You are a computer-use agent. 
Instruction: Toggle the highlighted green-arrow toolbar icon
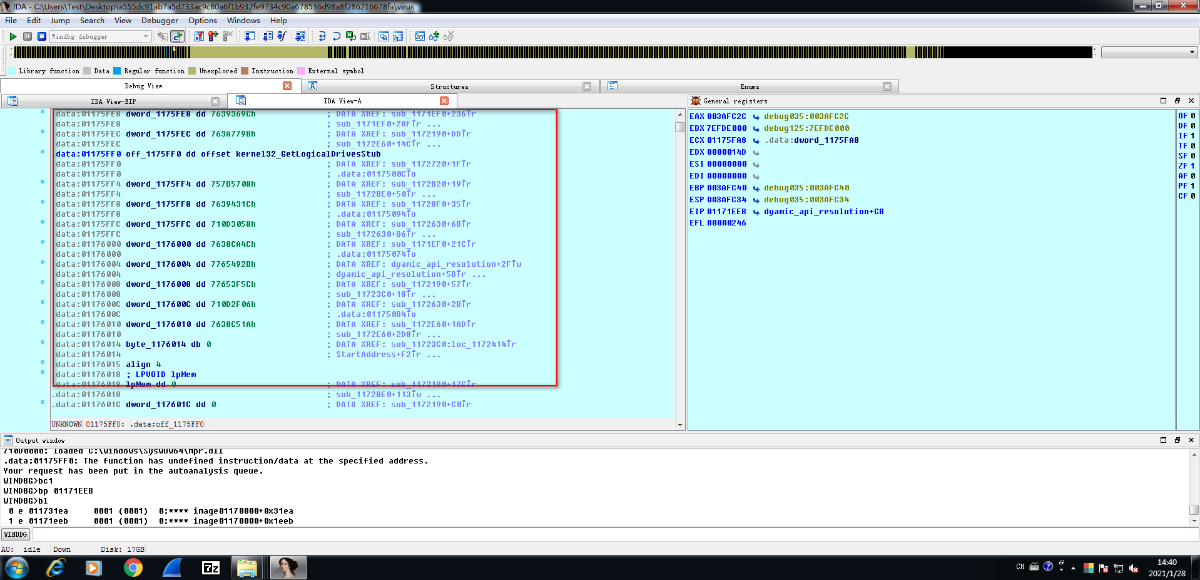coord(177,36)
